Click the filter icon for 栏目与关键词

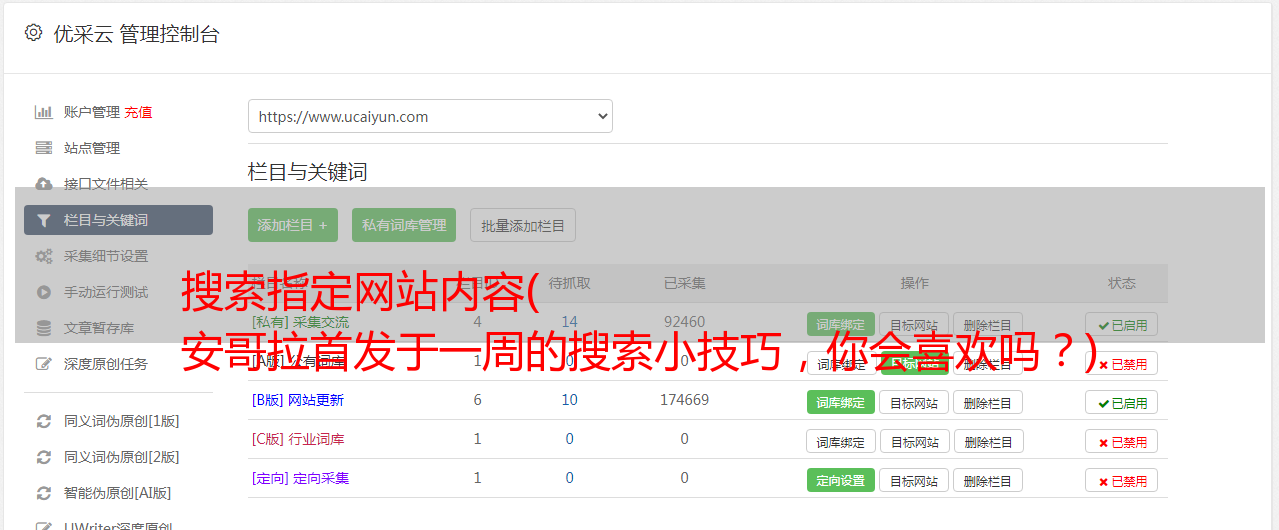pyautogui.click(x=43, y=220)
